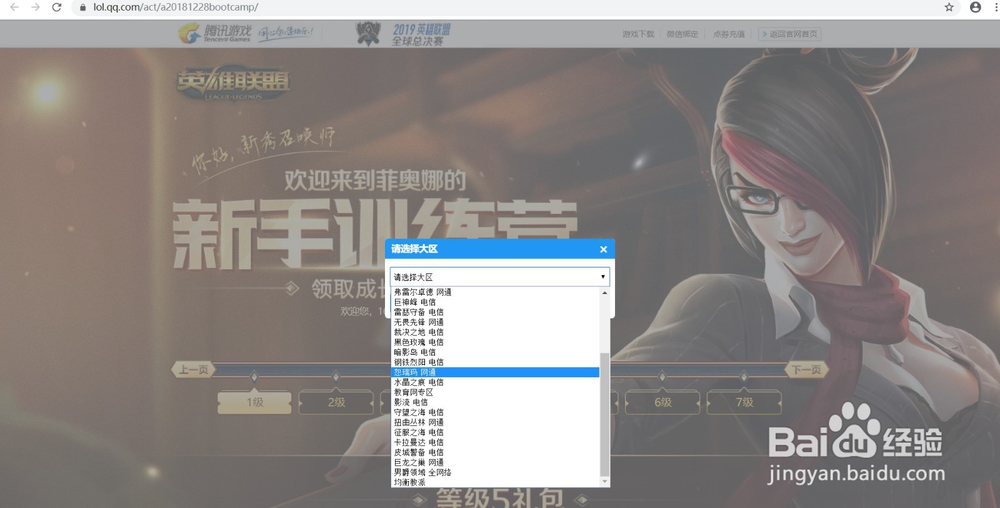Select highlighted 恕瑞玛 网通 option

coord(495,372)
